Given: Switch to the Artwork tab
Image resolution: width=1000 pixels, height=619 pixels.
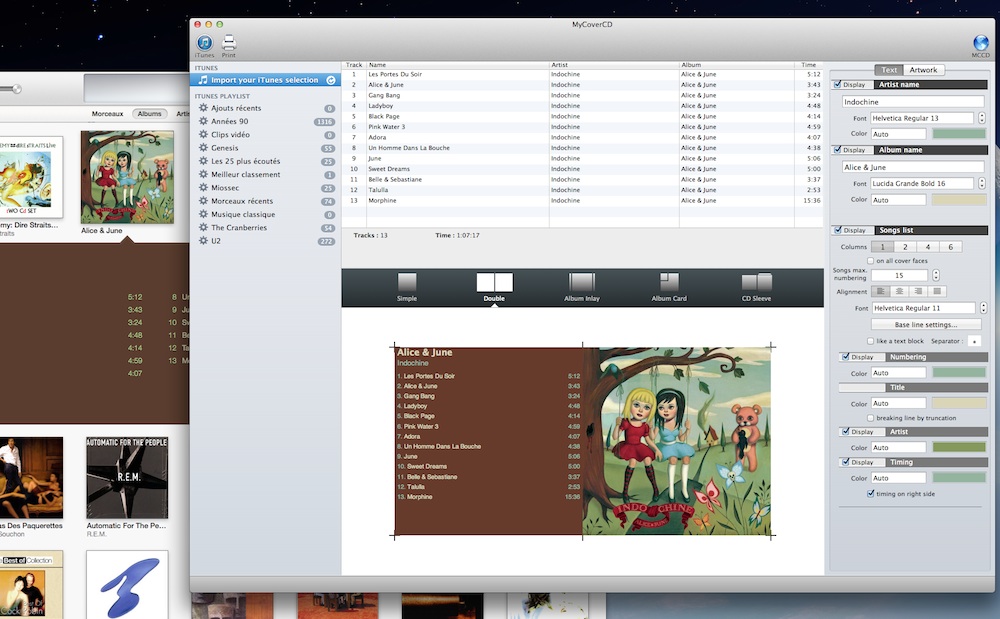Looking at the screenshot, I should tap(923, 70).
